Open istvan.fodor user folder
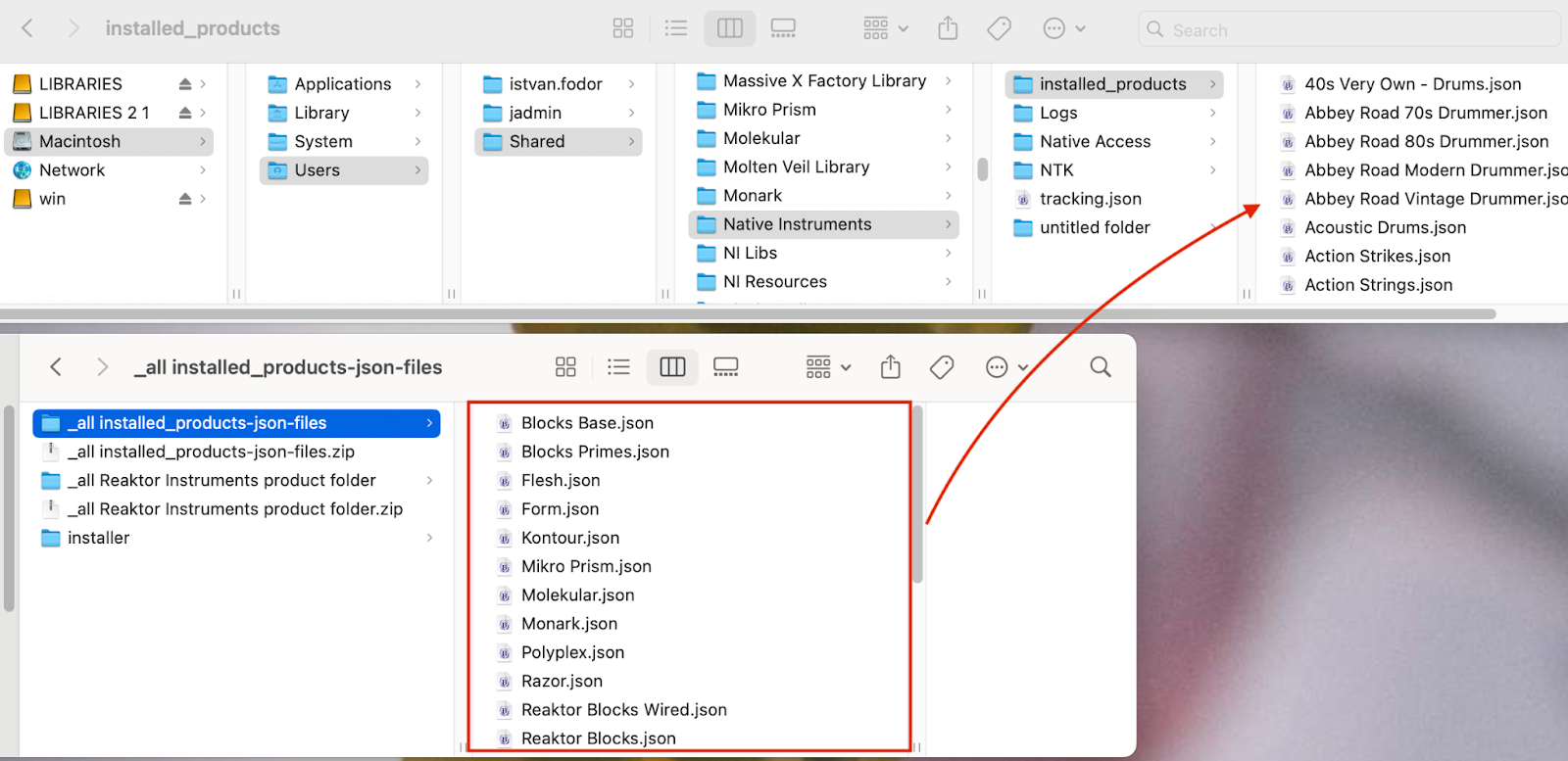 pos(559,84)
